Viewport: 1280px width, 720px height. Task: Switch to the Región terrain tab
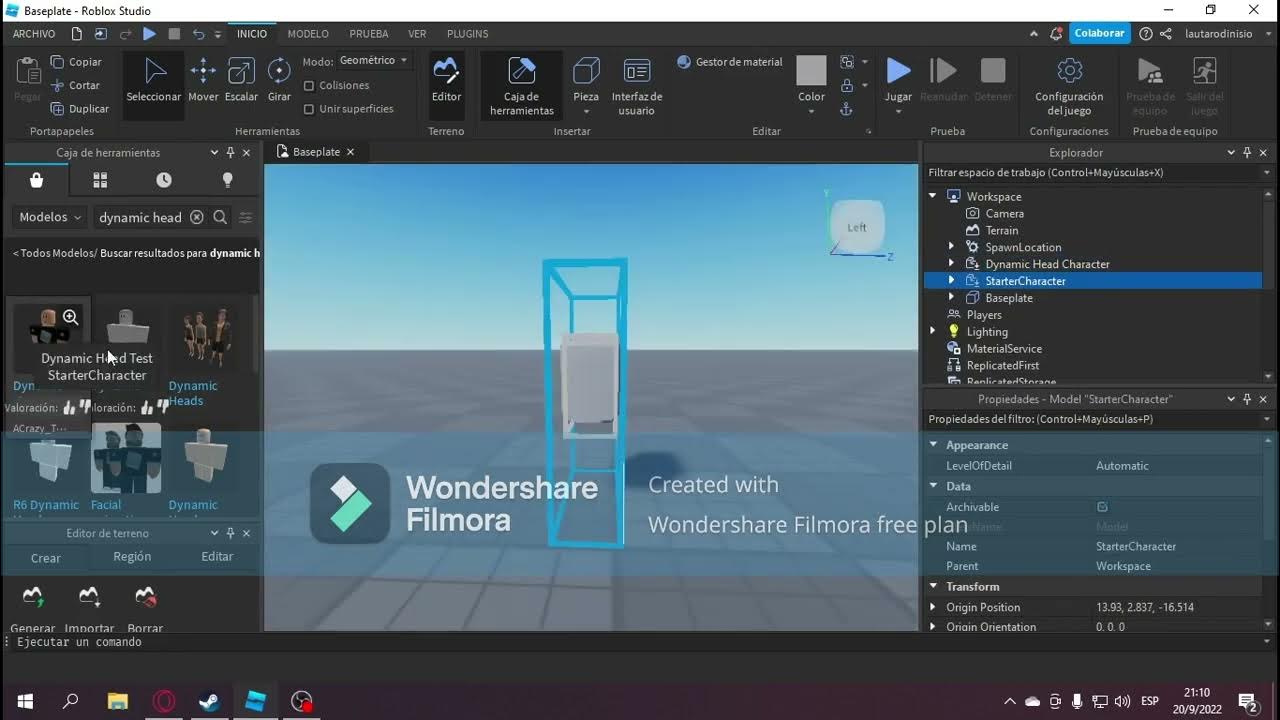[132, 557]
